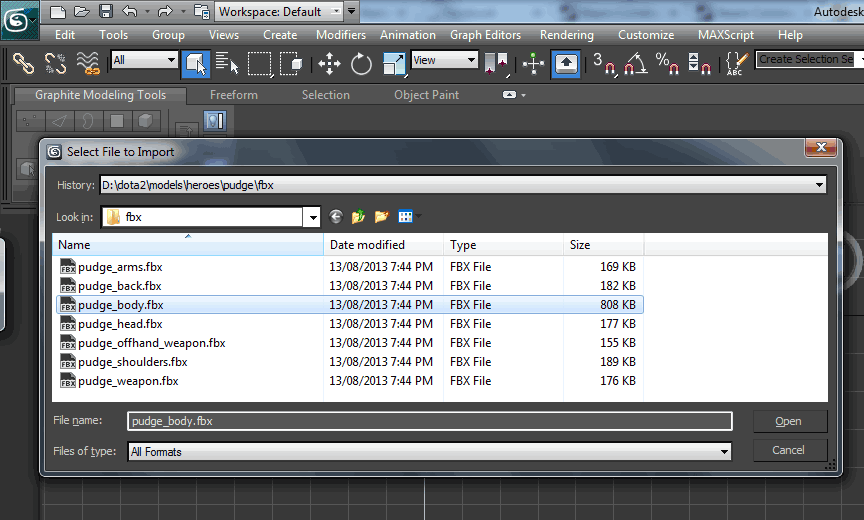This screenshot has width=864, height=520.
Task: Toggle the Spinner Snap button
Action: coord(699,64)
